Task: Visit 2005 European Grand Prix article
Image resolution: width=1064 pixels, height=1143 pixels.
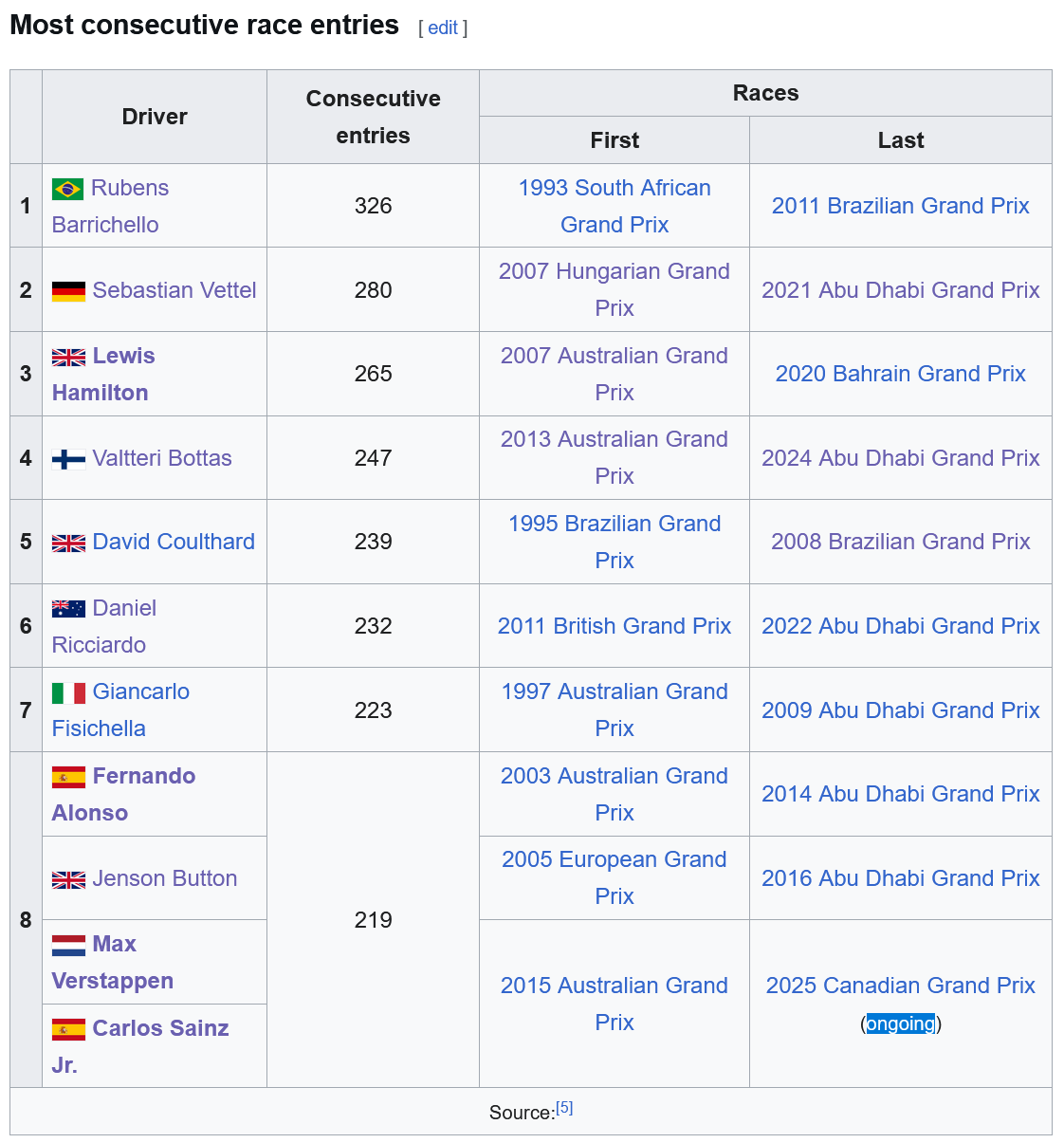Action: click(615, 877)
